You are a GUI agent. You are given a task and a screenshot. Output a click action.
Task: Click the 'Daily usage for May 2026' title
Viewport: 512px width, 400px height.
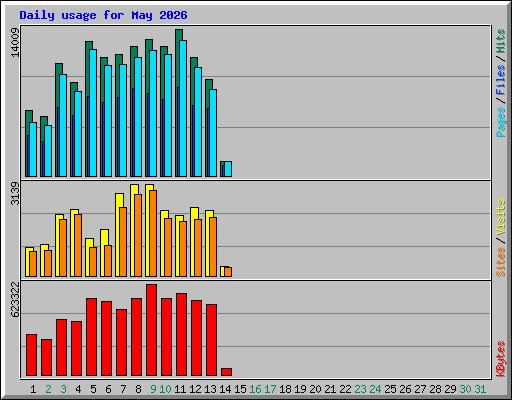tap(103, 15)
